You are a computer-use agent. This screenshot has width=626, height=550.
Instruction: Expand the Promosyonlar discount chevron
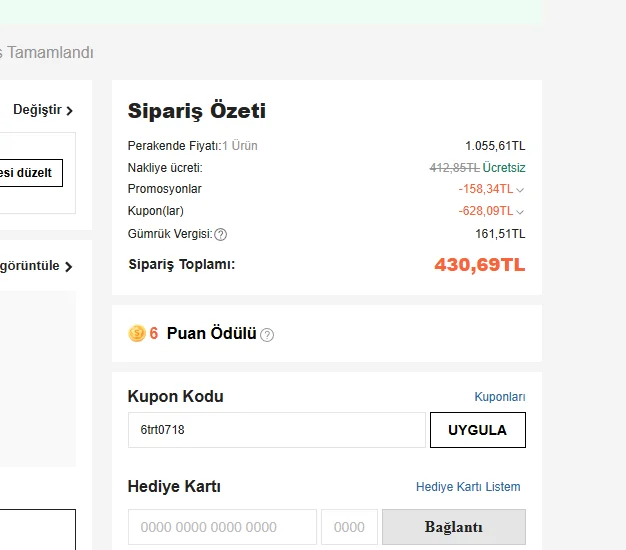(521, 190)
